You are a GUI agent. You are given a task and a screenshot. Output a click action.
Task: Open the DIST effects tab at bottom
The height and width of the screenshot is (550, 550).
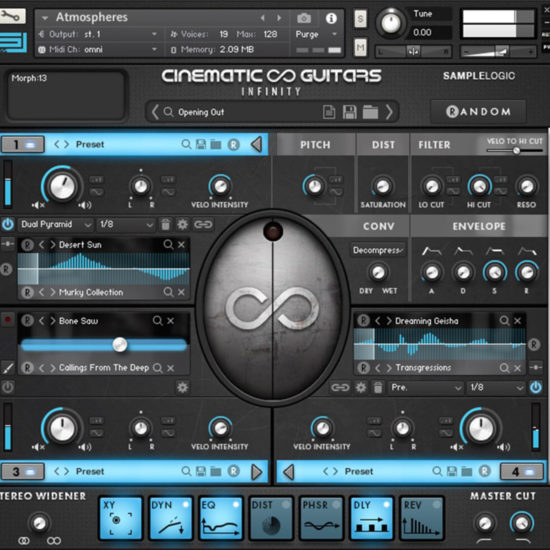pos(271,518)
